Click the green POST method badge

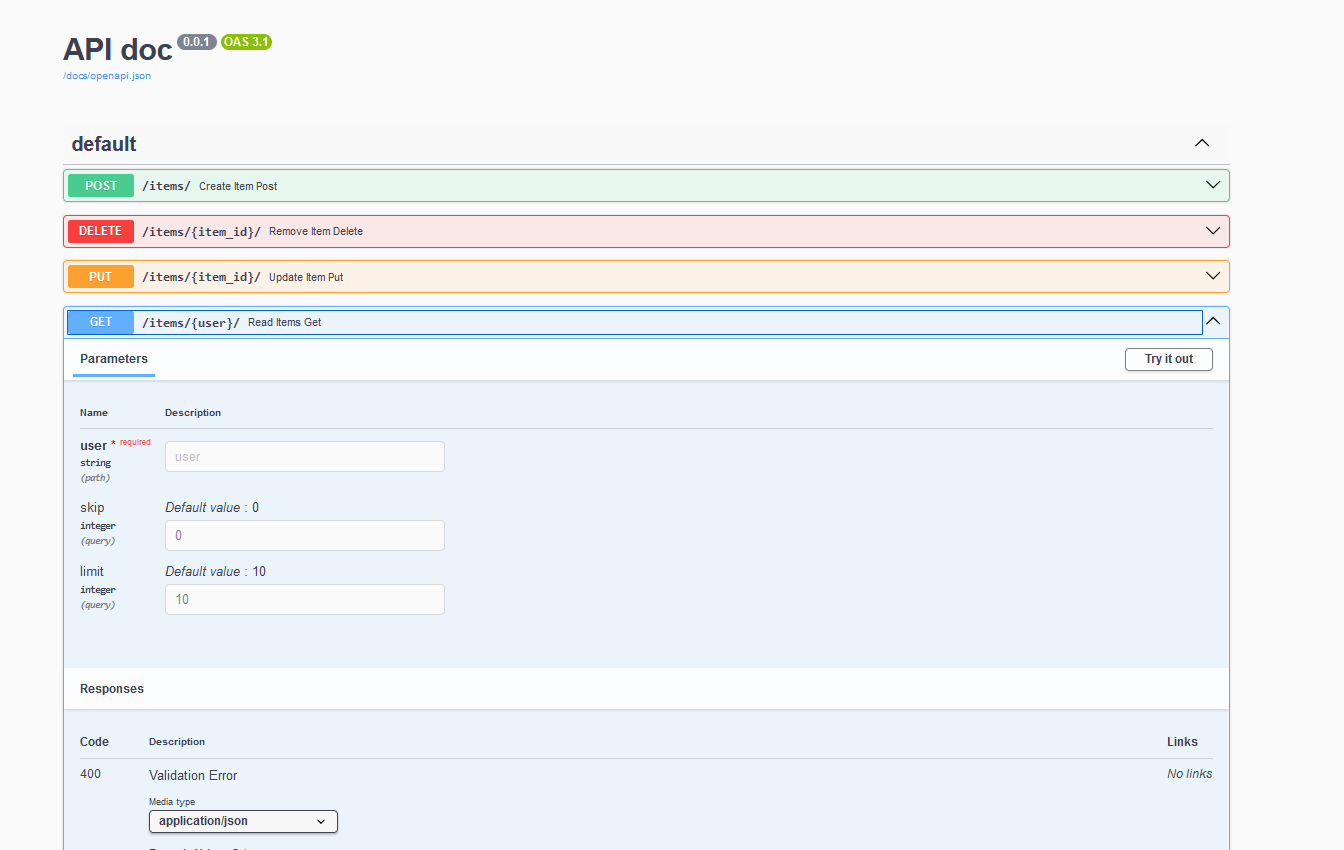101,186
